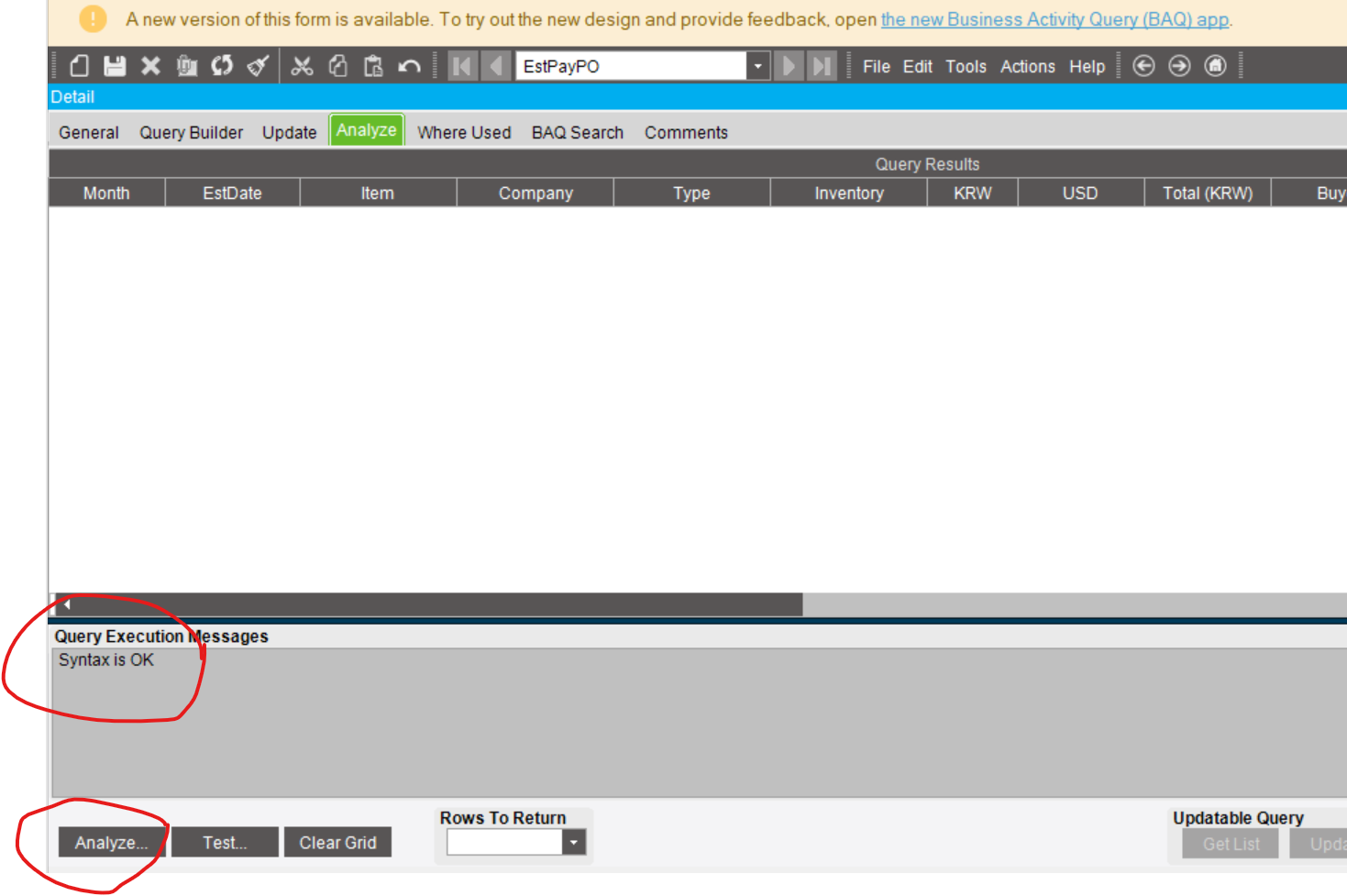This screenshot has height=896, width=1347.
Task: Click the Clear Grid button
Action: (337, 843)
